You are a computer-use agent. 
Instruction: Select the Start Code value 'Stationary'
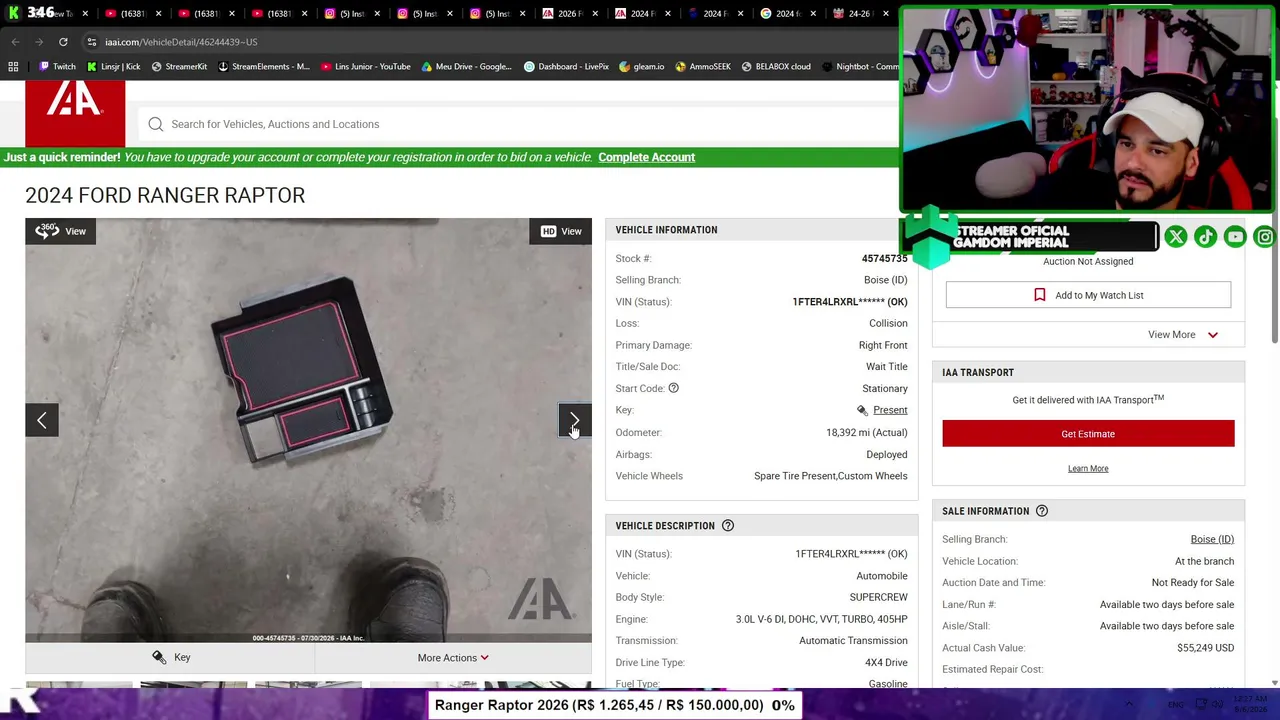(885, 388)
